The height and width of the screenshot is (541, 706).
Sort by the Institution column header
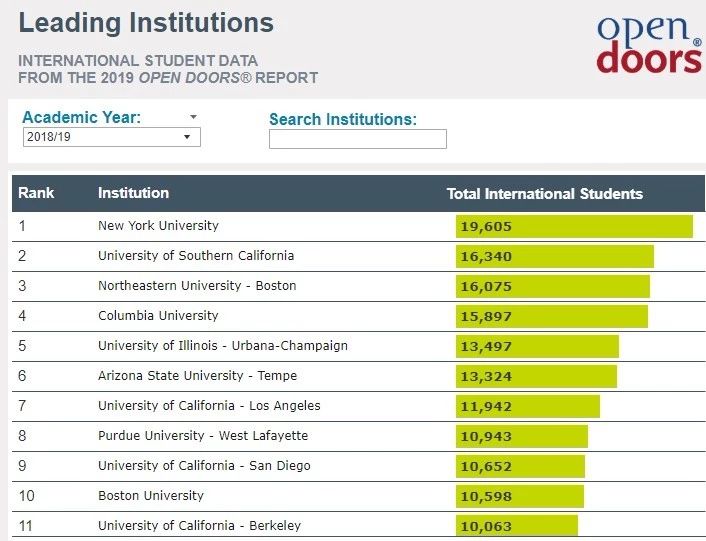tap(133, 193)
